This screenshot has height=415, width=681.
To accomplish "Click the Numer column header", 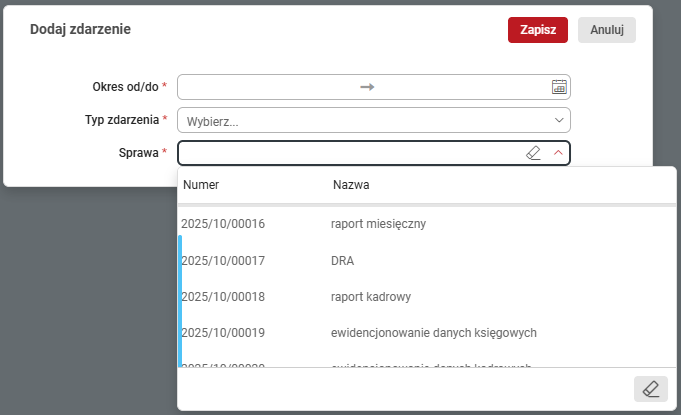I will (201, 184).
